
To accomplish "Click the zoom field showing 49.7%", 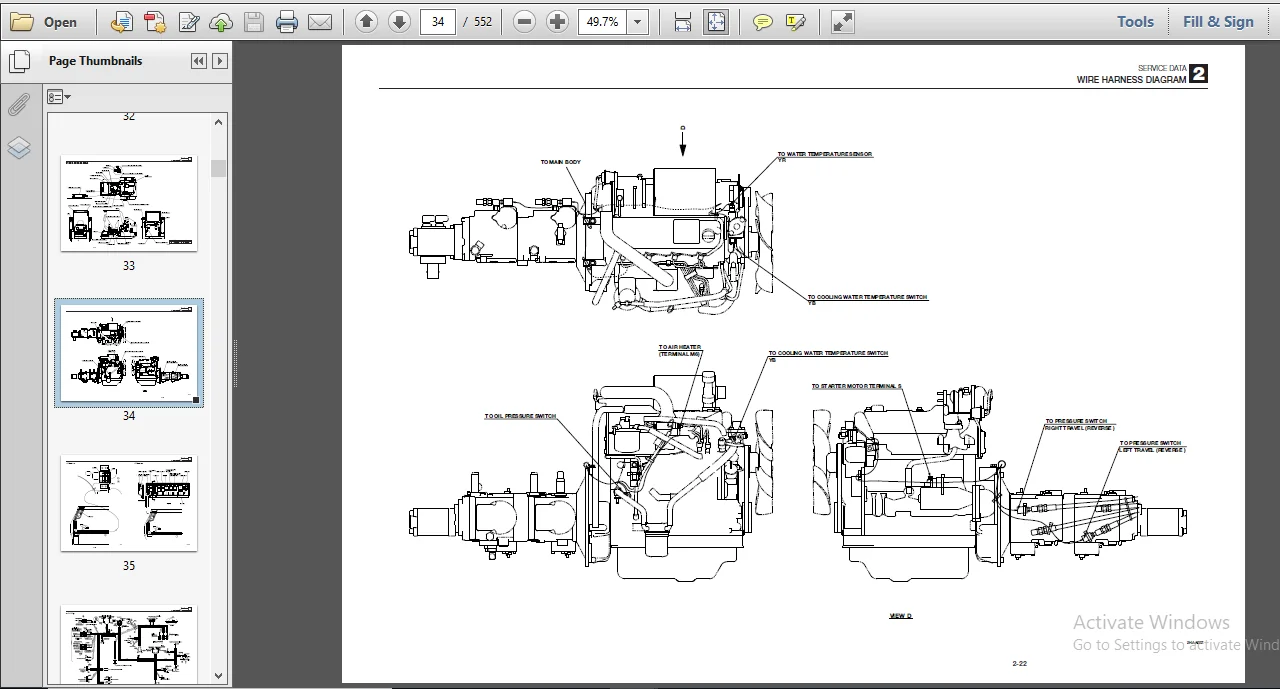I will pos(603,21).
